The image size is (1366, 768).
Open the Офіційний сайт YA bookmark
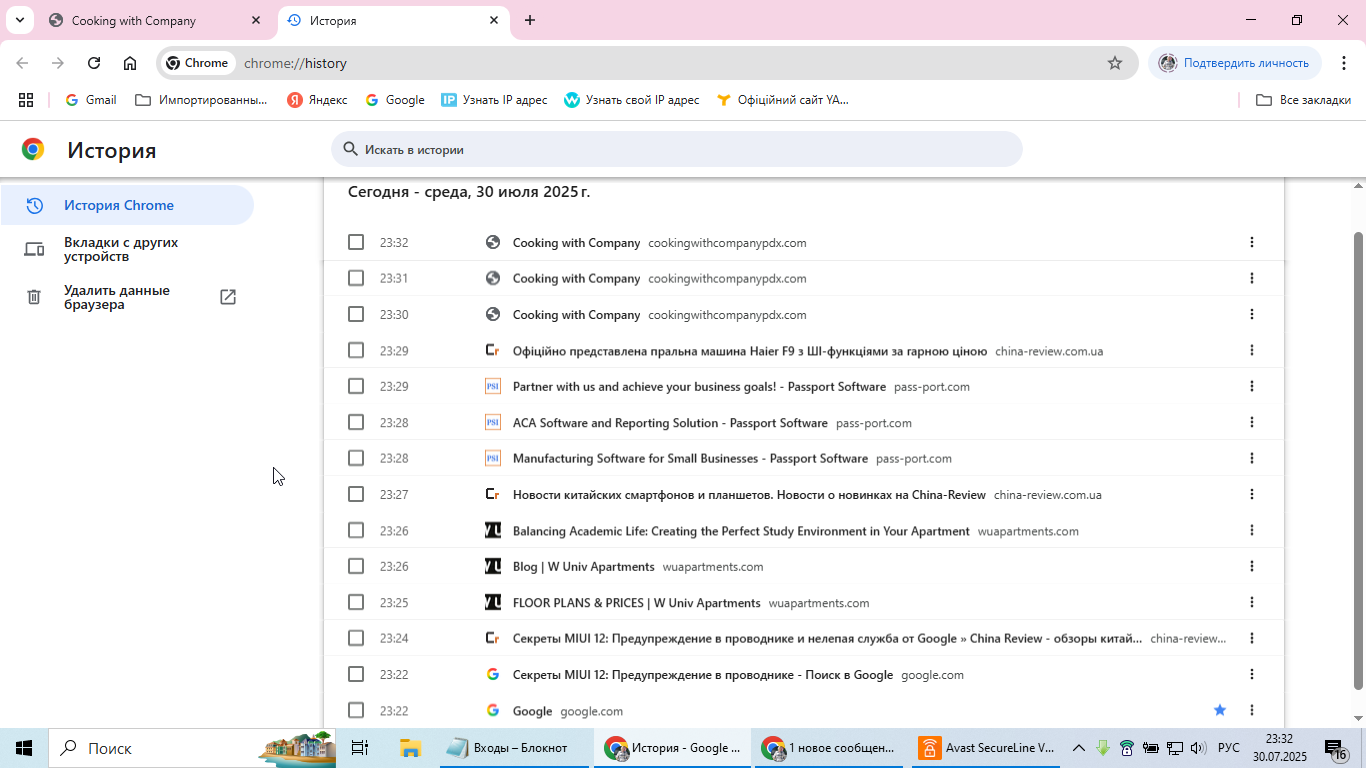[783, 100]
